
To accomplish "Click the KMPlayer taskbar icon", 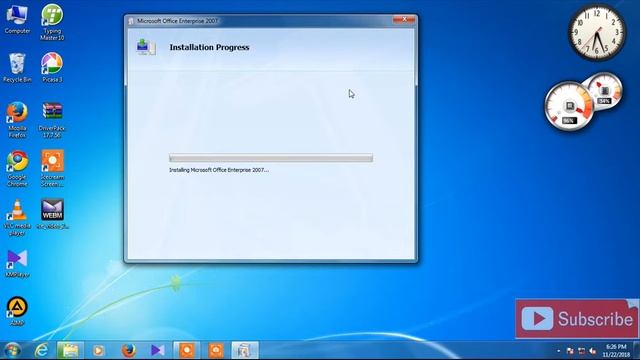I will click(x=158, y=350).
